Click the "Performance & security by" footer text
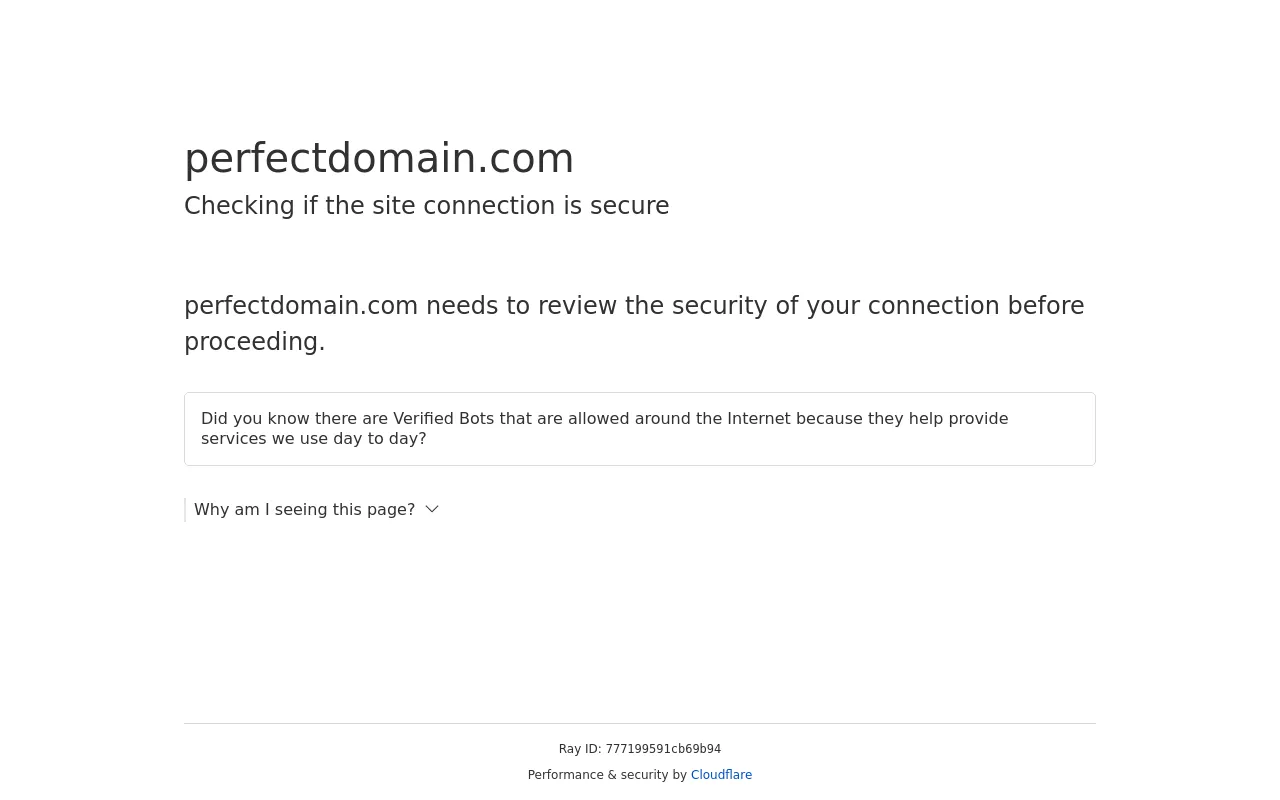 (607, 775)
